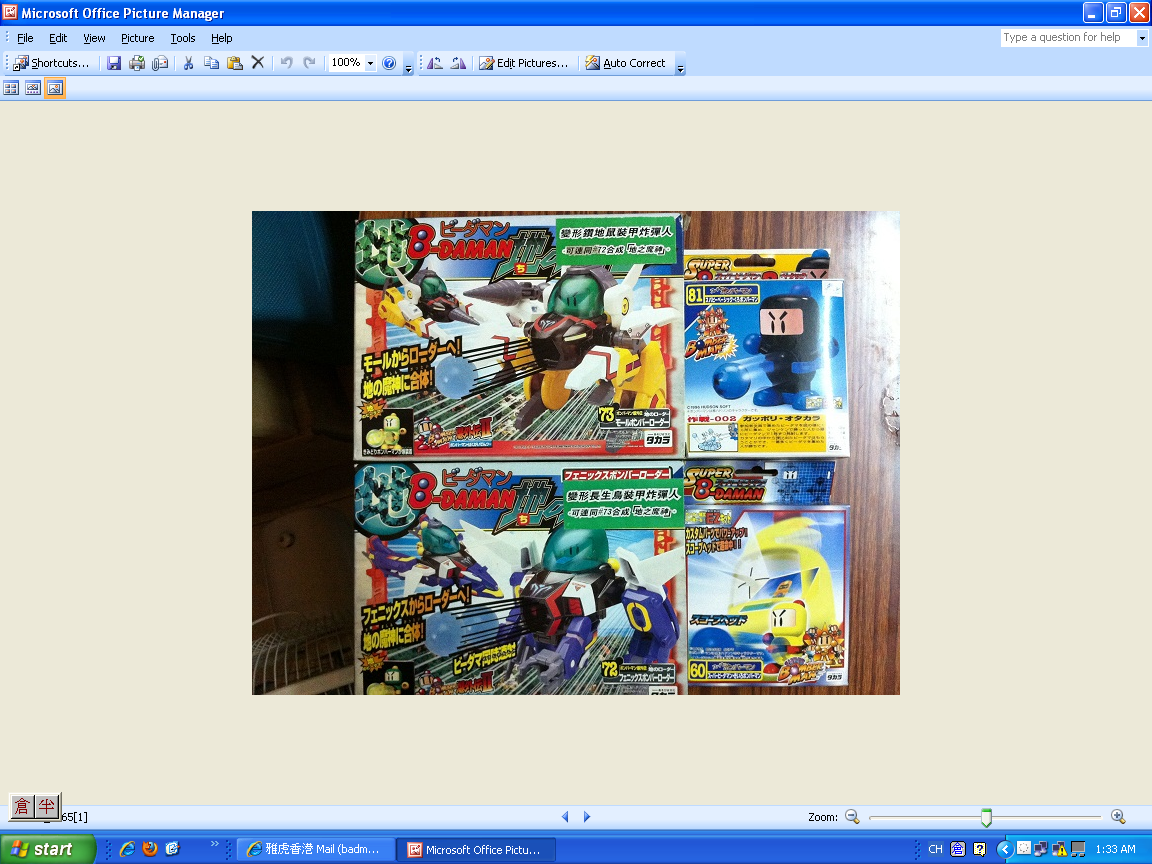Switch to Yahoo Mail taskbar window
Image resolution: width=1152 pixels, height=864 pixels.
[316, 849]
